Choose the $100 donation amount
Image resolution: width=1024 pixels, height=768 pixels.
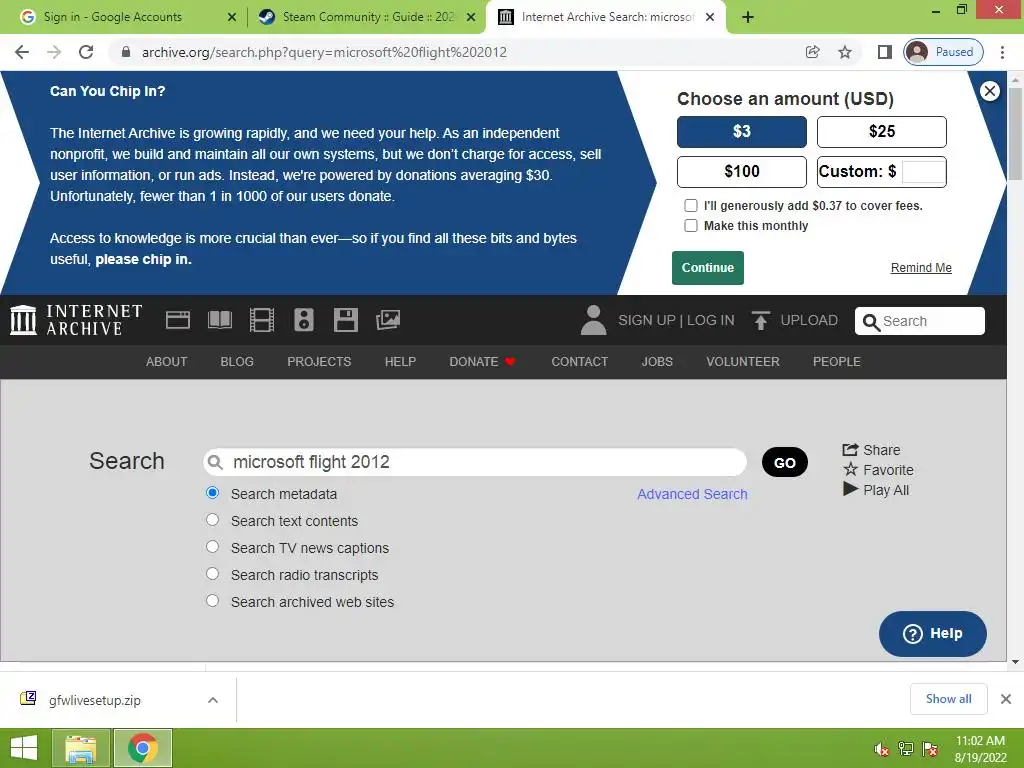pos(741,172)
